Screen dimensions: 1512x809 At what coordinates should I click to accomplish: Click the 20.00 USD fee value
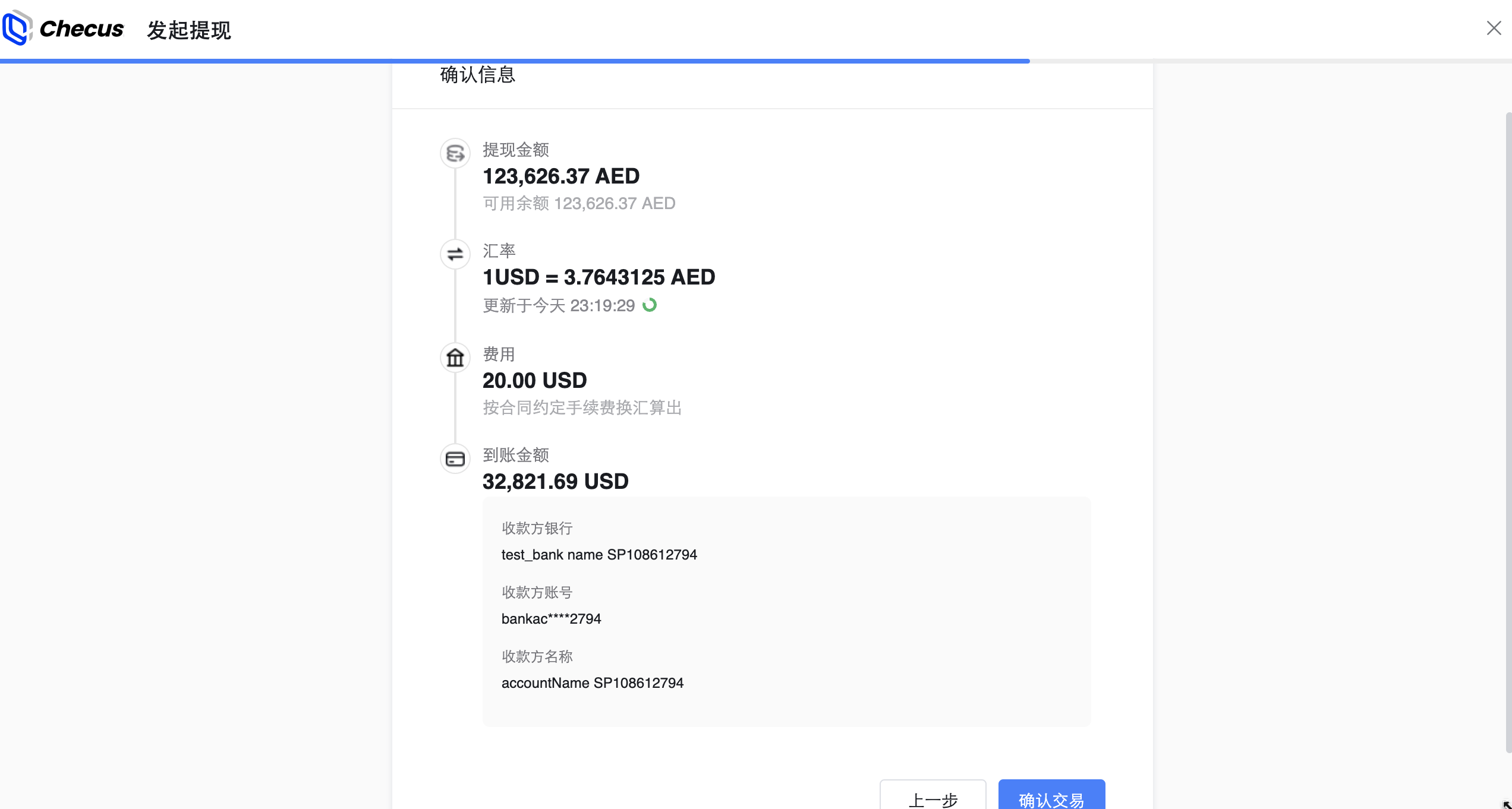[x=535, y=381]
